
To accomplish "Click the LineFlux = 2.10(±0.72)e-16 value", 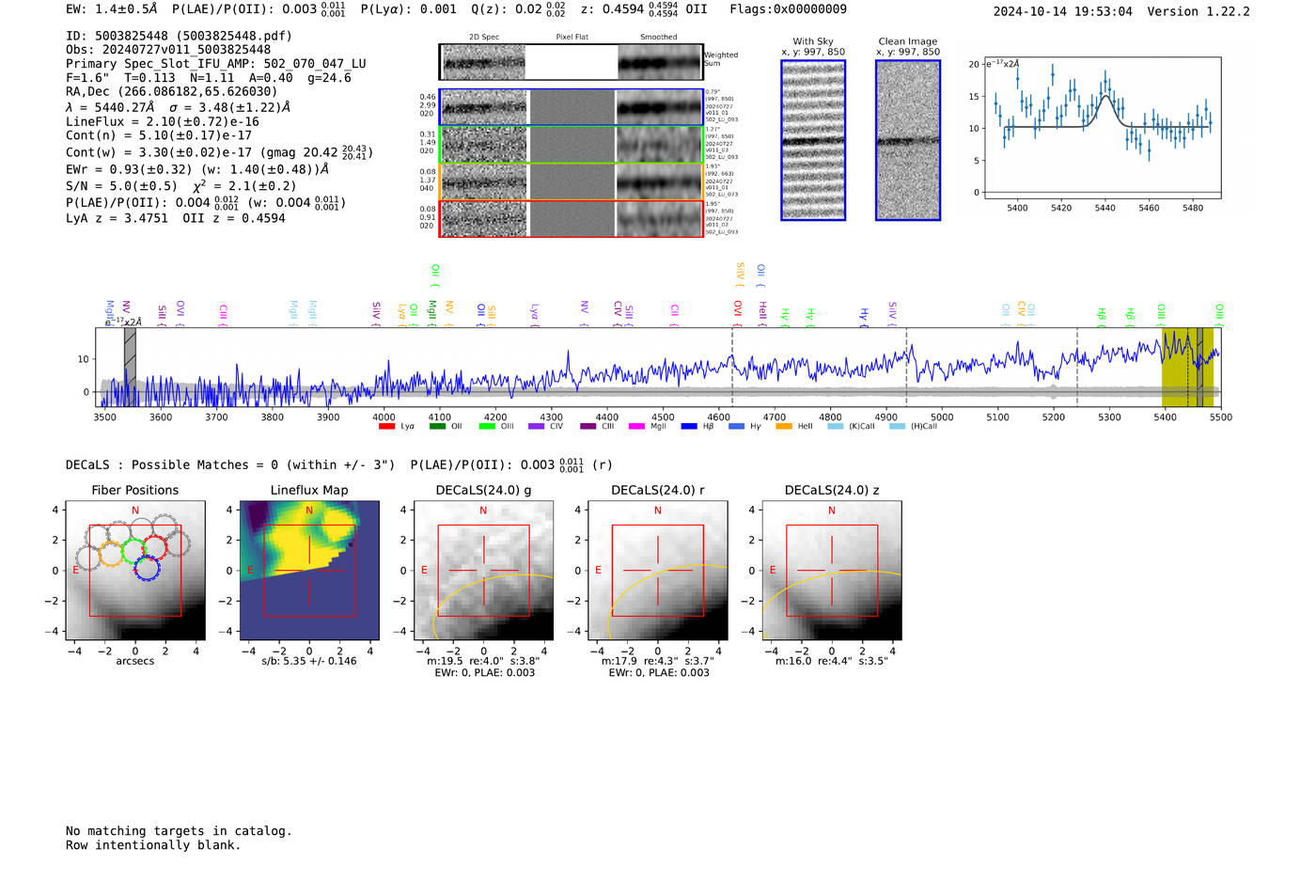I will pos(163,122).
